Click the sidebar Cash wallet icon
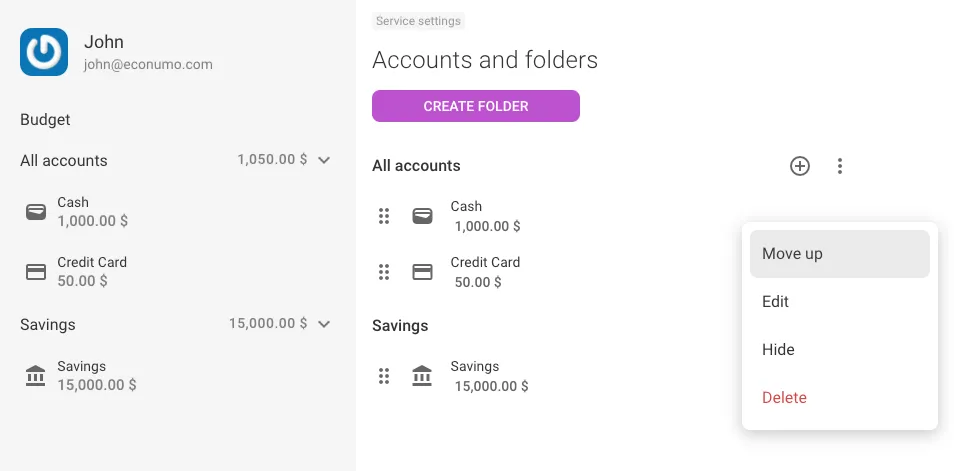The height and width of the screenshot is (471, 954). tap(36, 212)
